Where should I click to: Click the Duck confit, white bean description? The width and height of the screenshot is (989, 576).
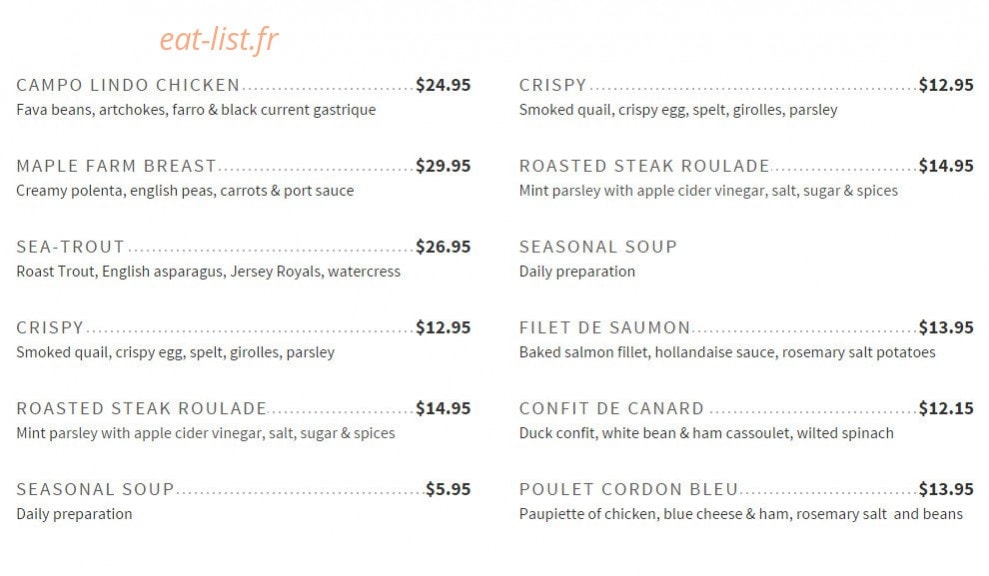tap(706, 433)
